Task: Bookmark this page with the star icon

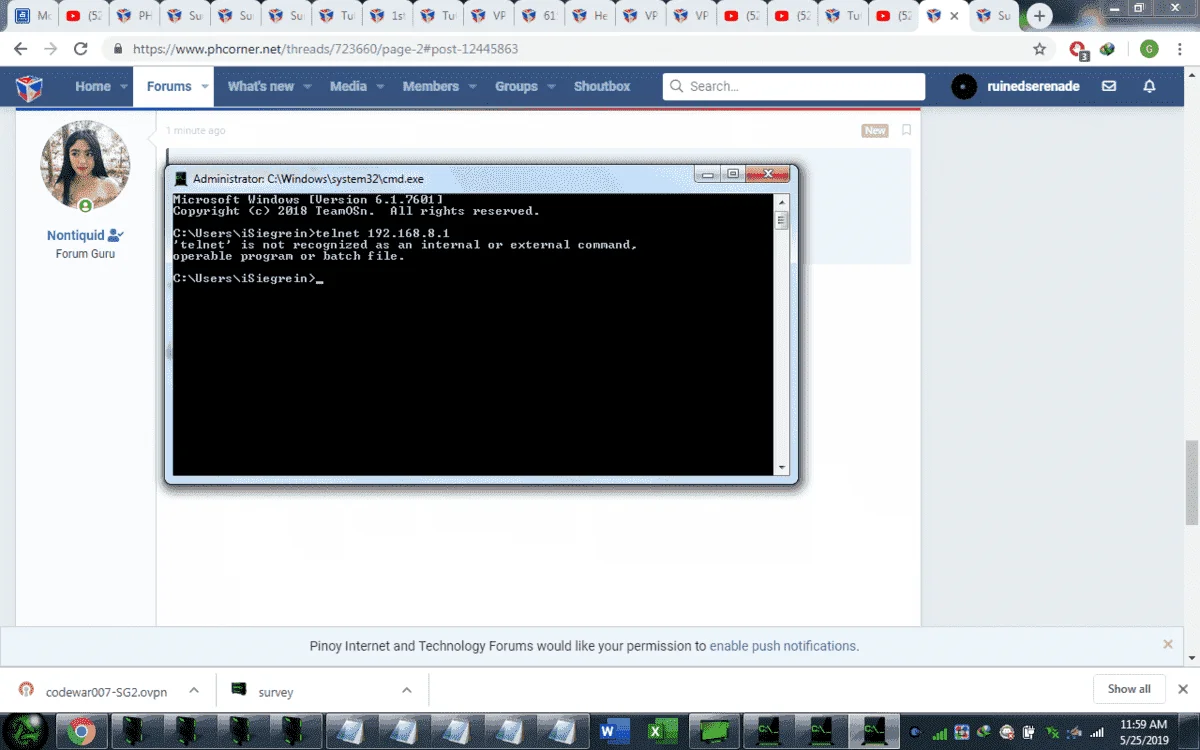Action: [1040, 48]
